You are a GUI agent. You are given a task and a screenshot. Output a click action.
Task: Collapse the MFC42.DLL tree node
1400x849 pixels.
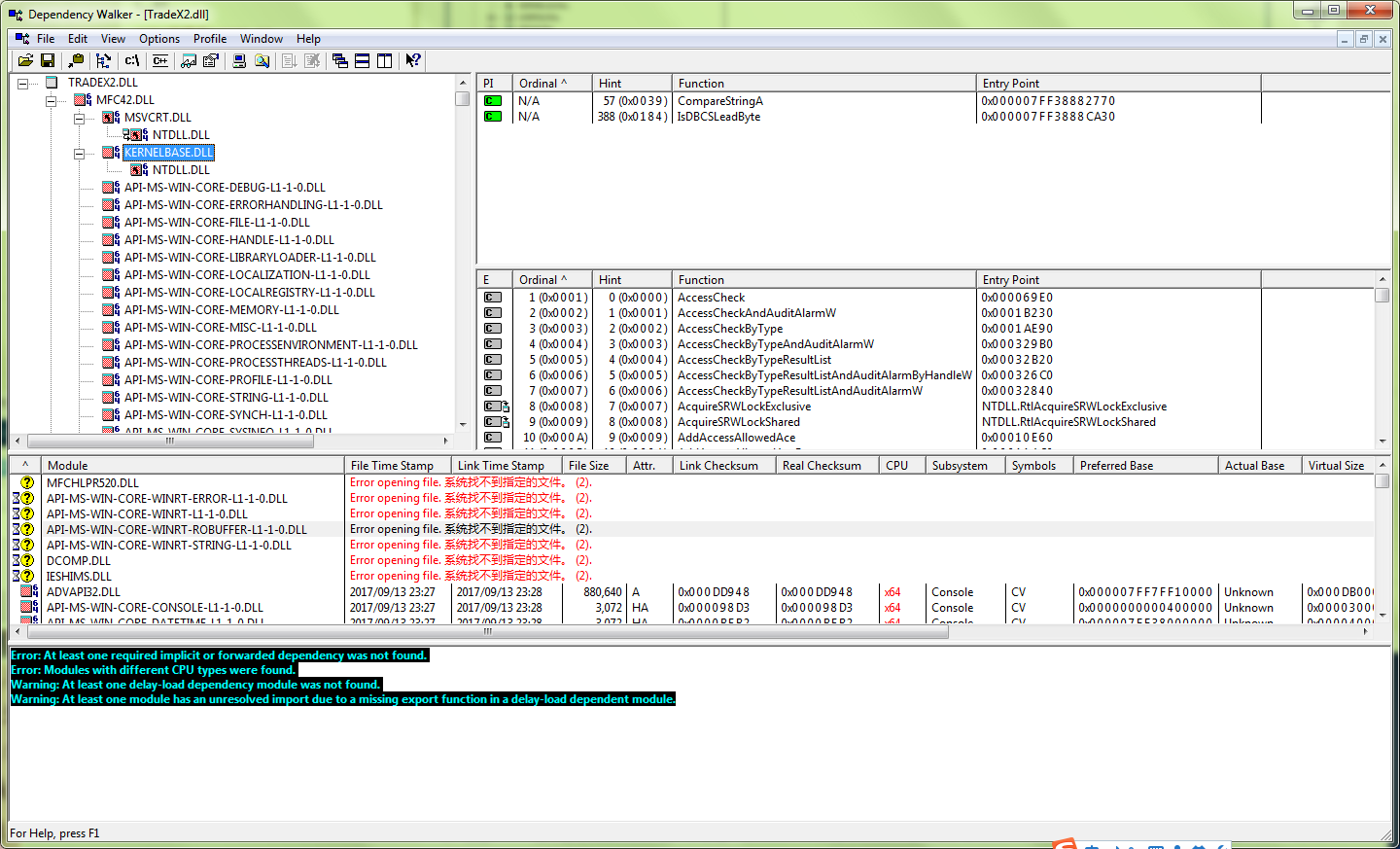(52, 100)
